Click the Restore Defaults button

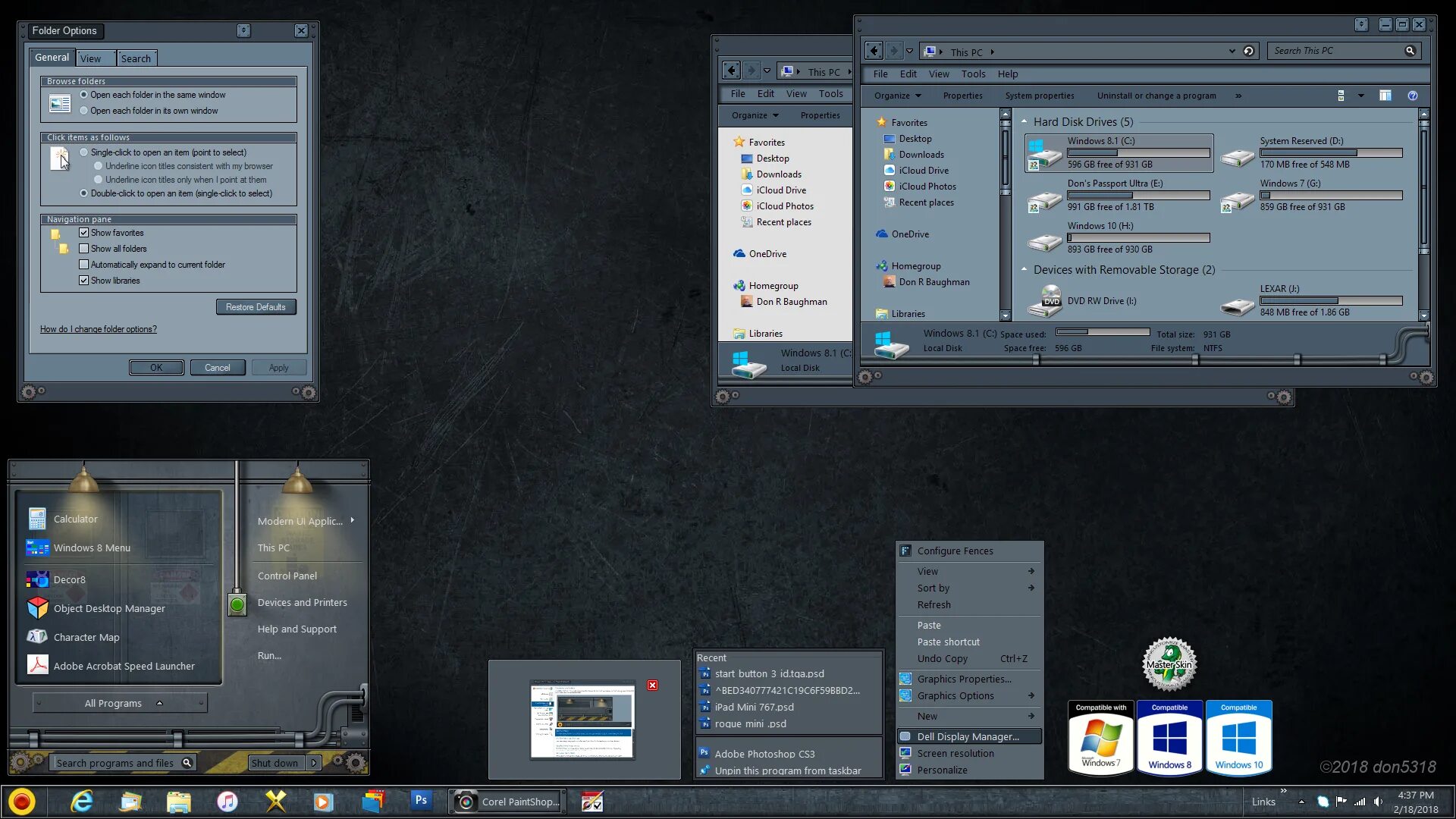pyautogui.click(x=256, y=306)
